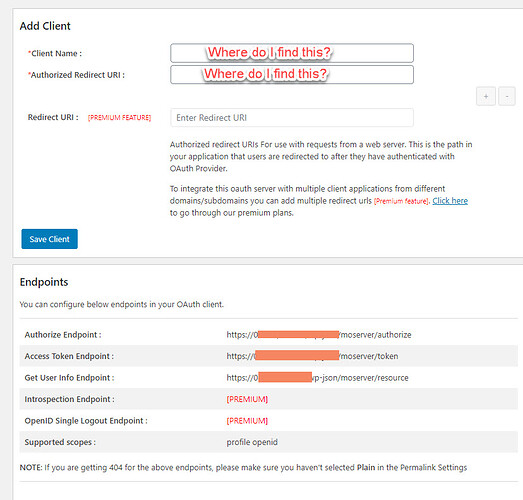The width and height of the screenshot is (523, 500).
Task: Click the Redirect URI label
Action: pos(53,117)
